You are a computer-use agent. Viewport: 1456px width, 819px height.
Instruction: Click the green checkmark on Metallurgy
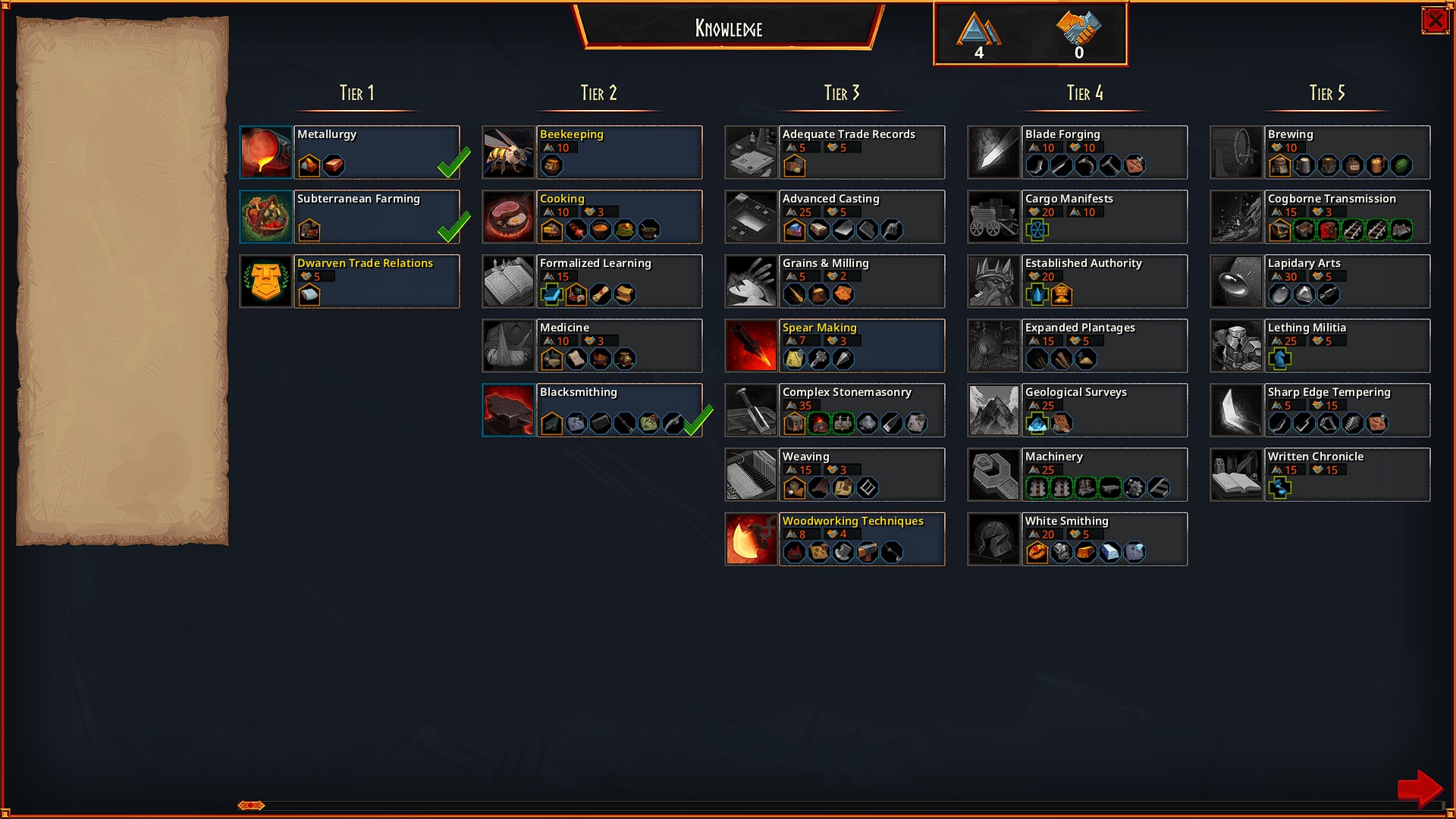[x=453, y=162]
